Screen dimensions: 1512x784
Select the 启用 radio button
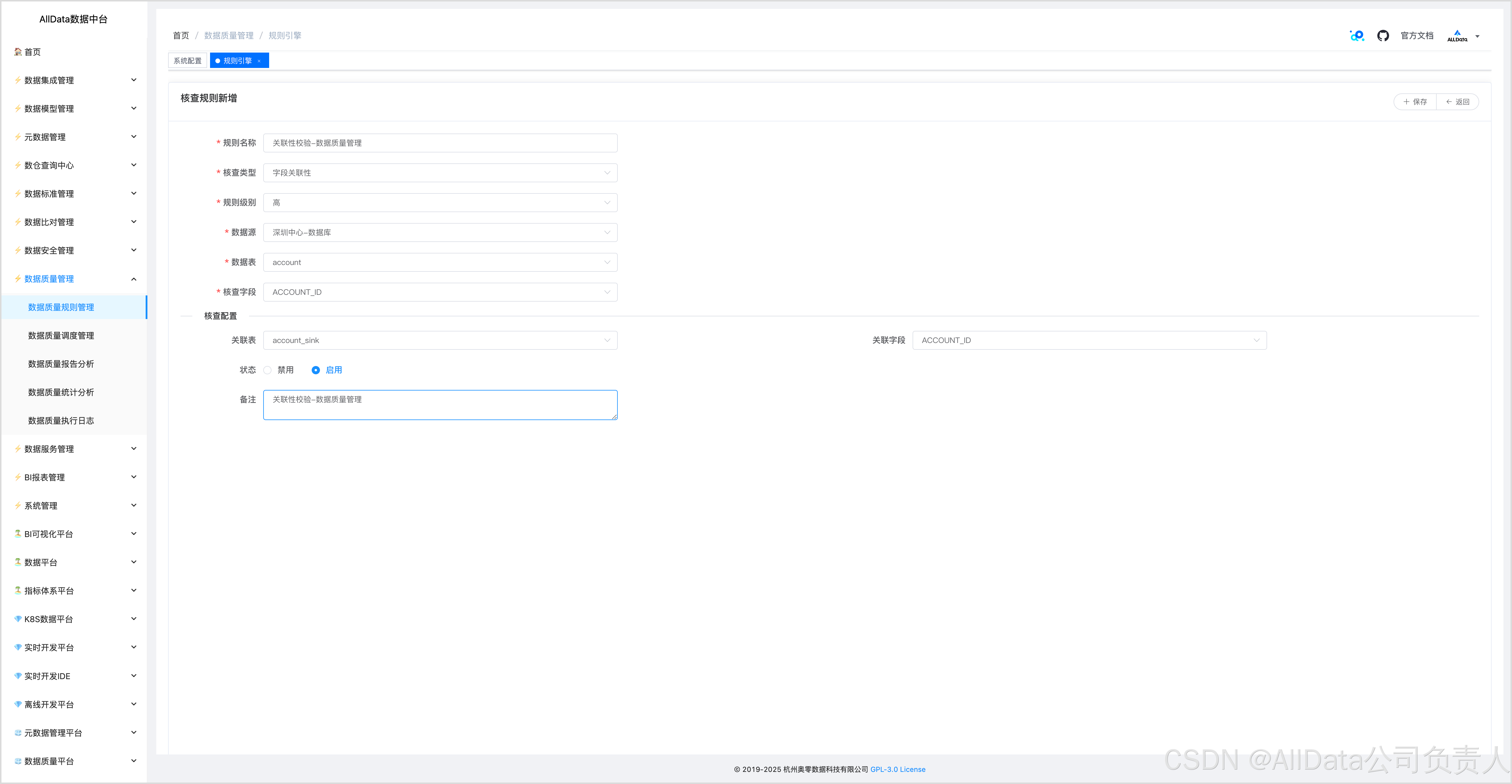coord(316,370)
